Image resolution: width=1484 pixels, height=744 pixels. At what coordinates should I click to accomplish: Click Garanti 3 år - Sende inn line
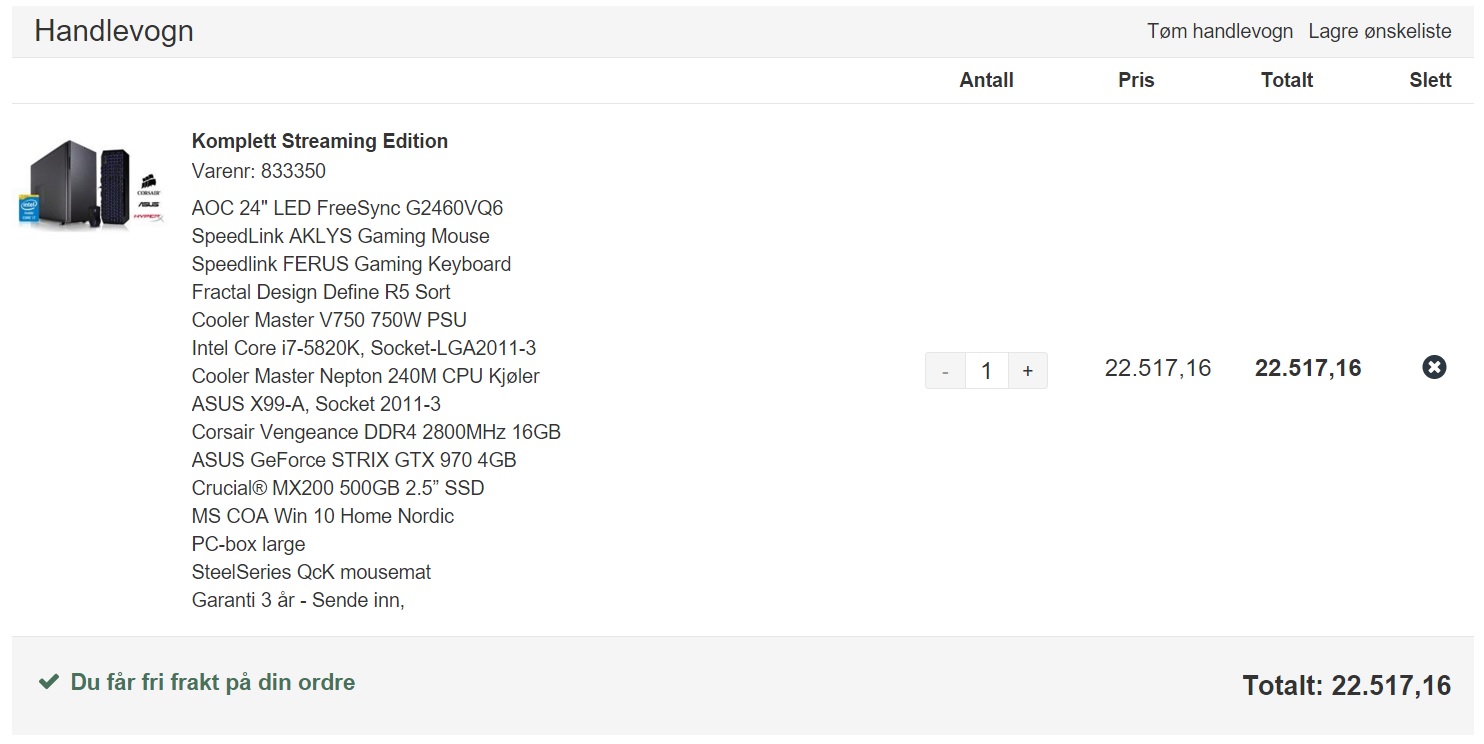coord(298,600)
